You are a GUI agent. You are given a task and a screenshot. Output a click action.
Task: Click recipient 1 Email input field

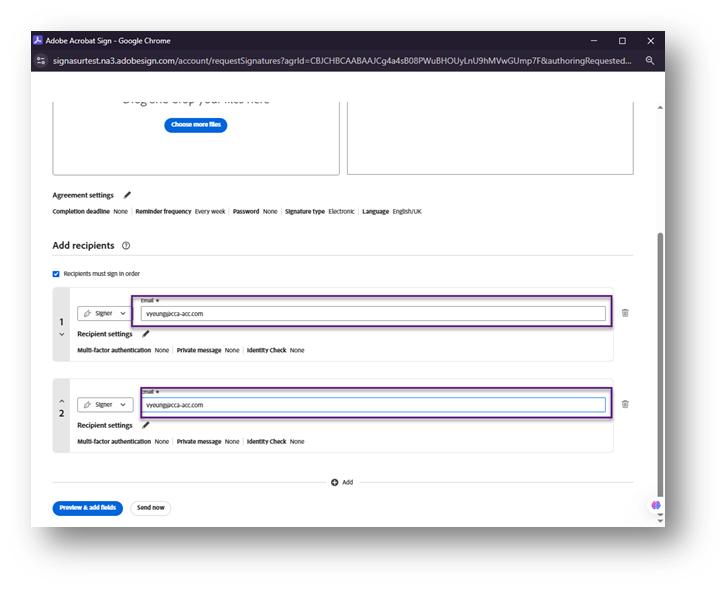click(x=374, y=313)
